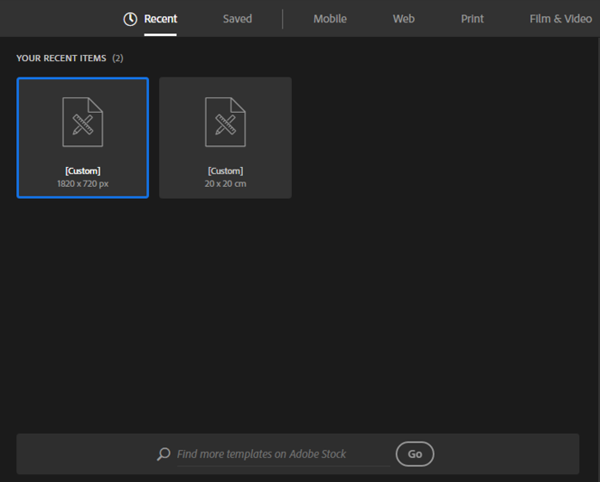Viewport: 600px width, 482px height.
Task: Switch to the Recent tab
Action: tap(160, 19)
